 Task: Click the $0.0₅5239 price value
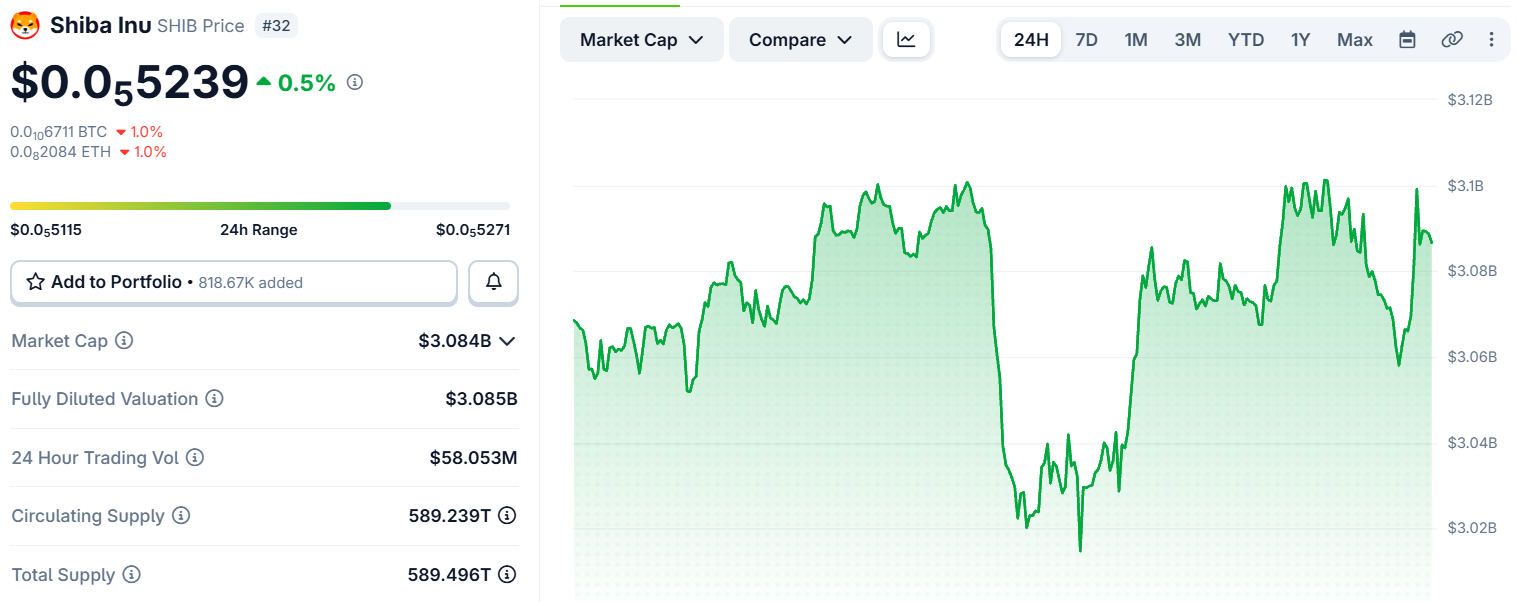coord(130,83)
